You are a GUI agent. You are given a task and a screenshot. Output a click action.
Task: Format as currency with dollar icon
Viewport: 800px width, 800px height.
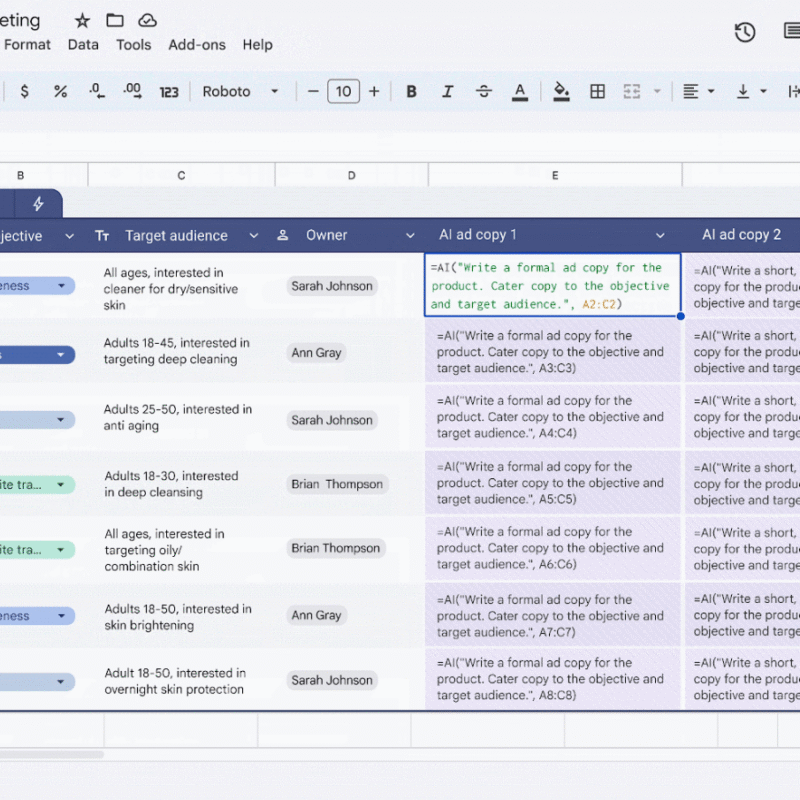coord(25,91)
